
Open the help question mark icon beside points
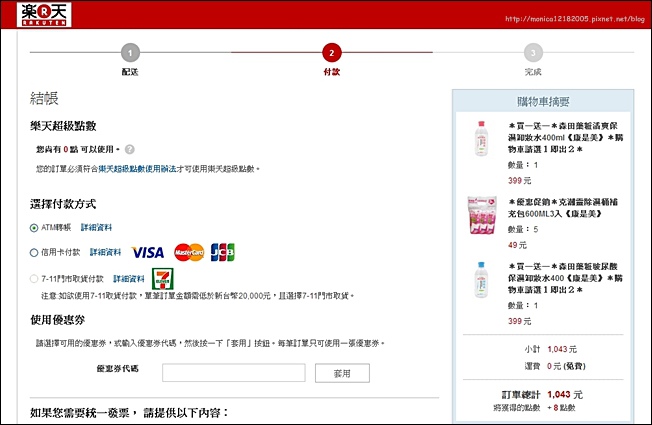pos(130,149)
